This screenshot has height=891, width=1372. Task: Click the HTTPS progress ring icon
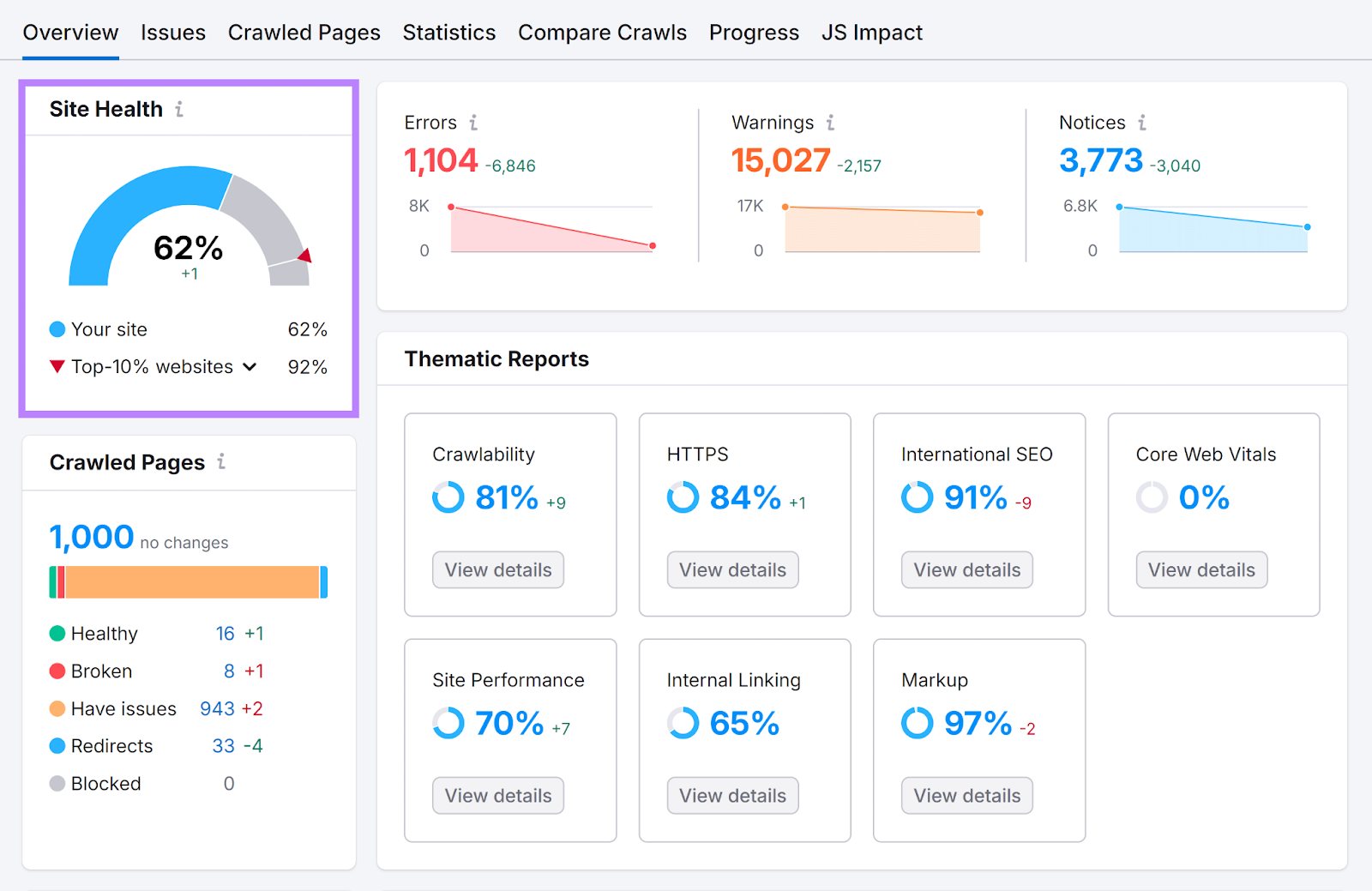click(x=683, y=497)
